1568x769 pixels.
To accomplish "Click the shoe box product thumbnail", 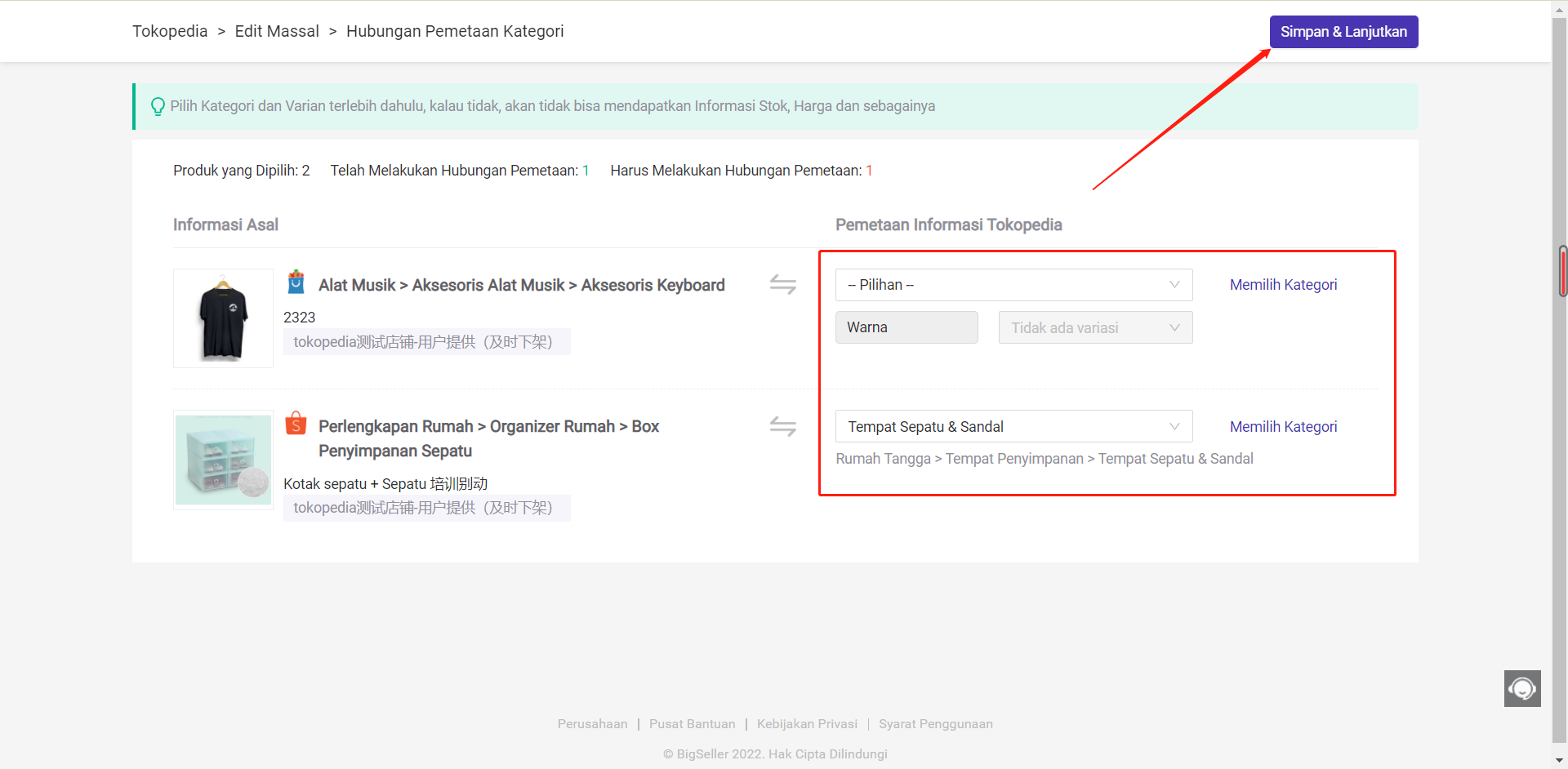I will [223, 460].
